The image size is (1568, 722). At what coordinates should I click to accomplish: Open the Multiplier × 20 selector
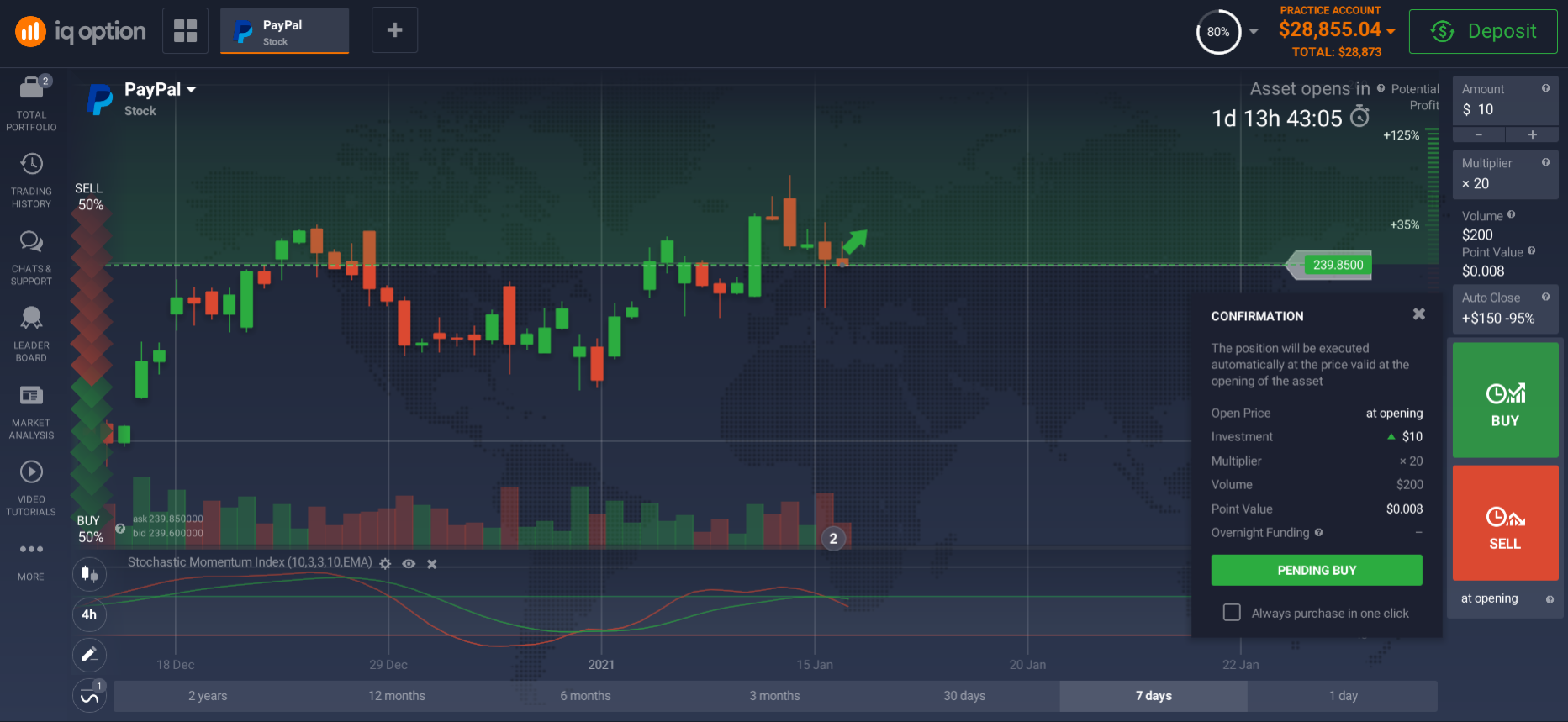click(x=1505, y=175)
